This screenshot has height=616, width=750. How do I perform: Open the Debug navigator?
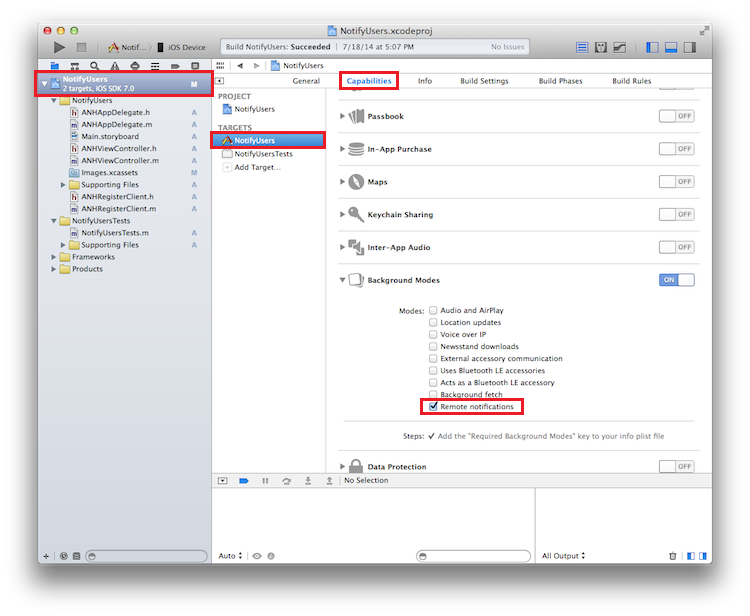pos(155,66)
